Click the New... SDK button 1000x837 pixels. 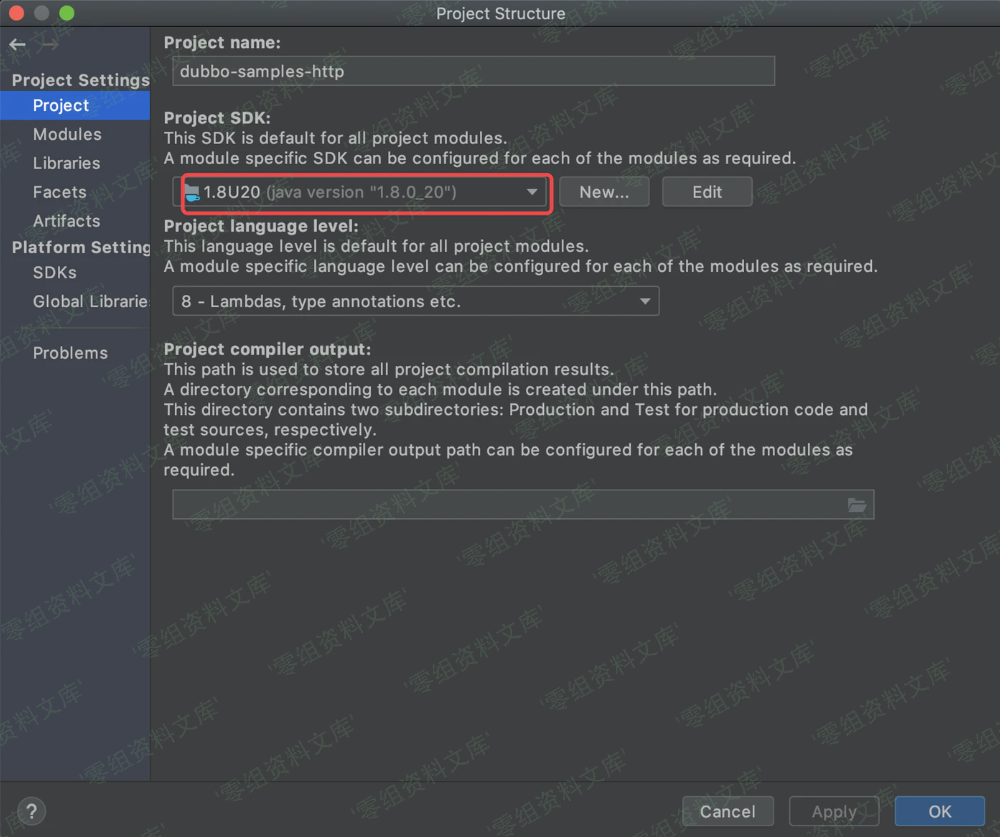[x=604, y=192]
